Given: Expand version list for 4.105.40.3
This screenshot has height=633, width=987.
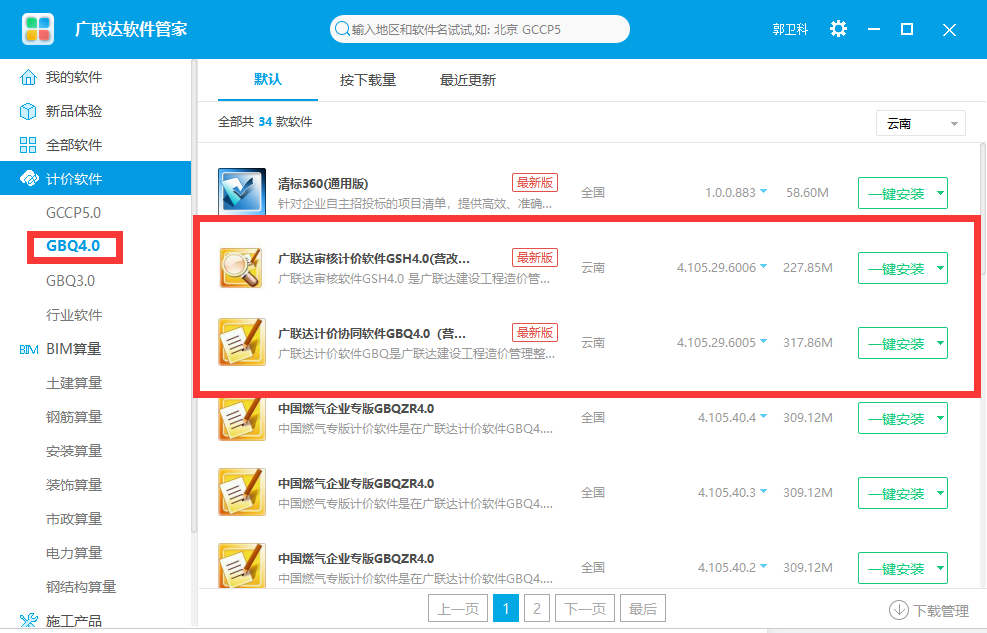Looking at the screenshot, I should coord(763,491).
